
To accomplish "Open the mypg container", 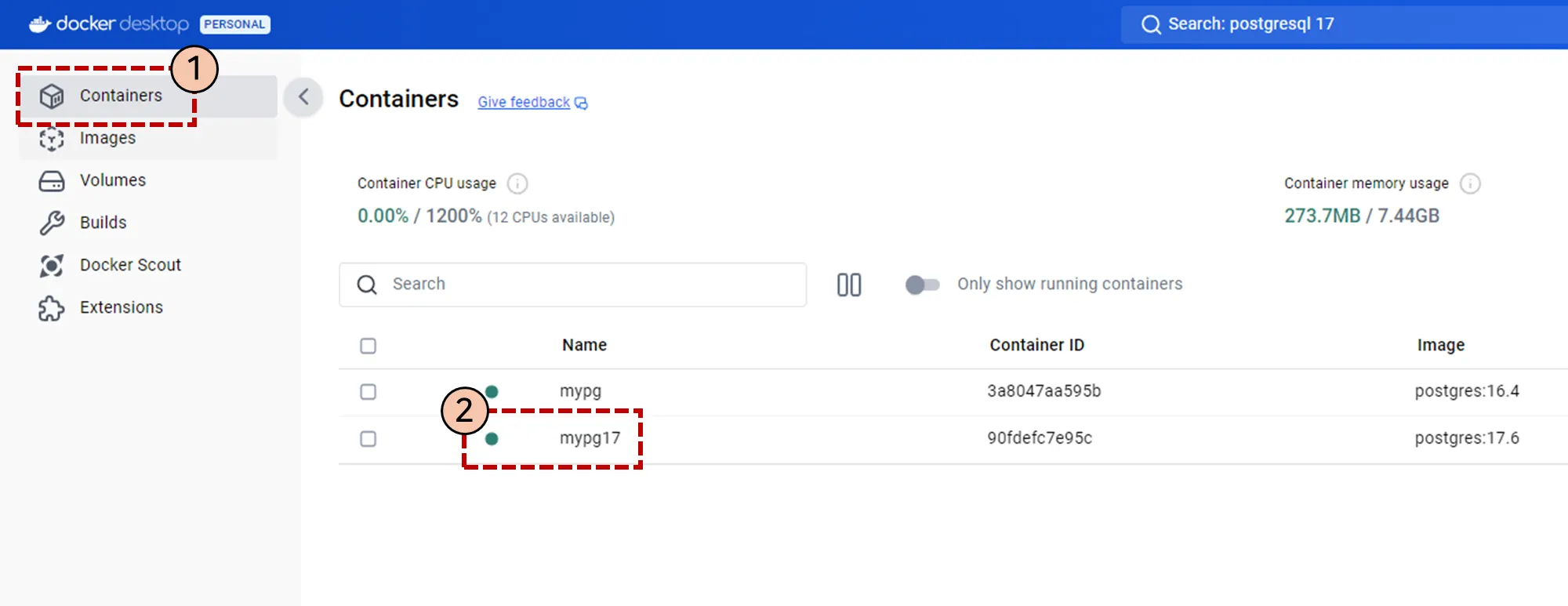I will 580,392.
